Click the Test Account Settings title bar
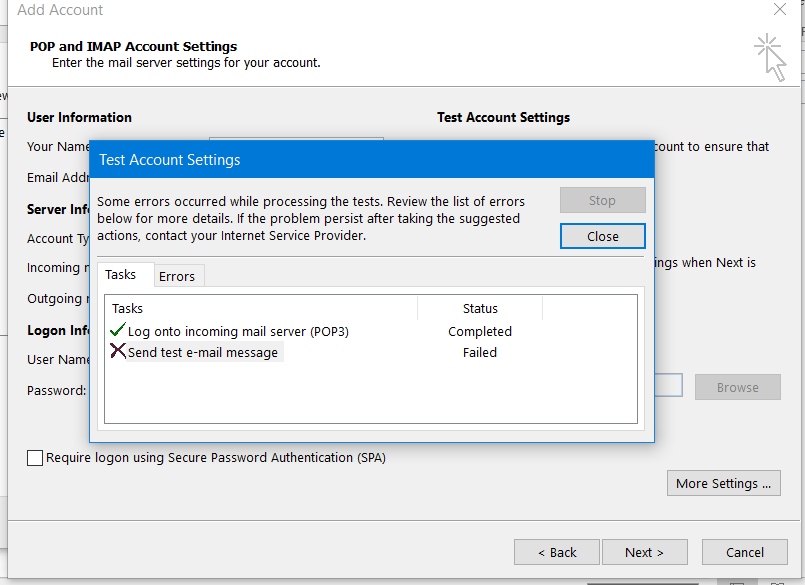The width and height of the screenshot is (805, 585). (370, 160)
